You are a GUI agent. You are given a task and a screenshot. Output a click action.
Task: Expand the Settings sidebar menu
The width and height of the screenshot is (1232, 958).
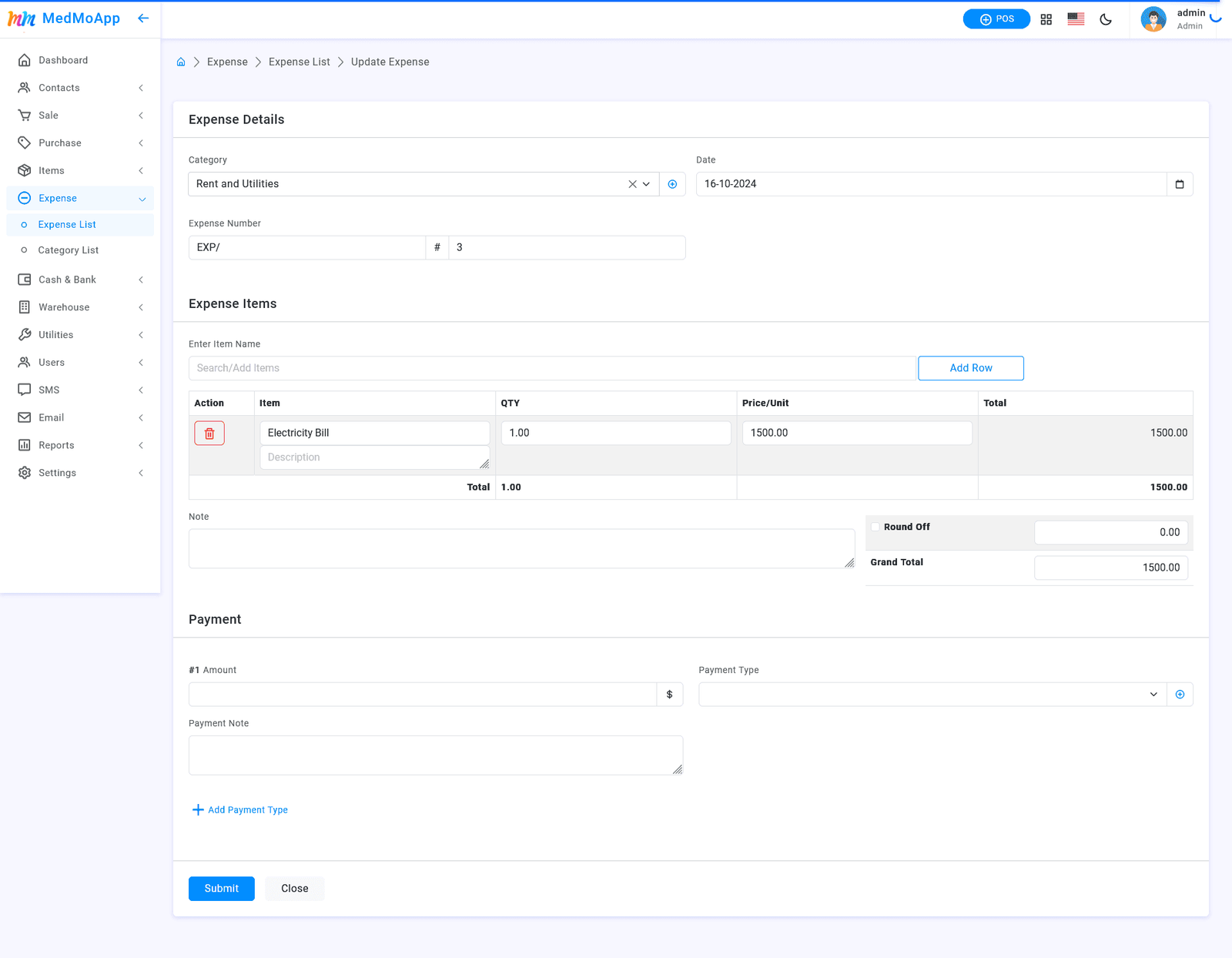click(x=80, y=473)
